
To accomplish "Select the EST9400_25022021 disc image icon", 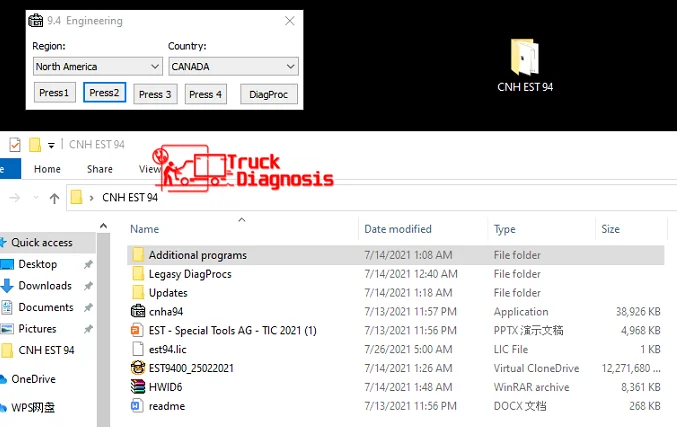I will point(138,368).
